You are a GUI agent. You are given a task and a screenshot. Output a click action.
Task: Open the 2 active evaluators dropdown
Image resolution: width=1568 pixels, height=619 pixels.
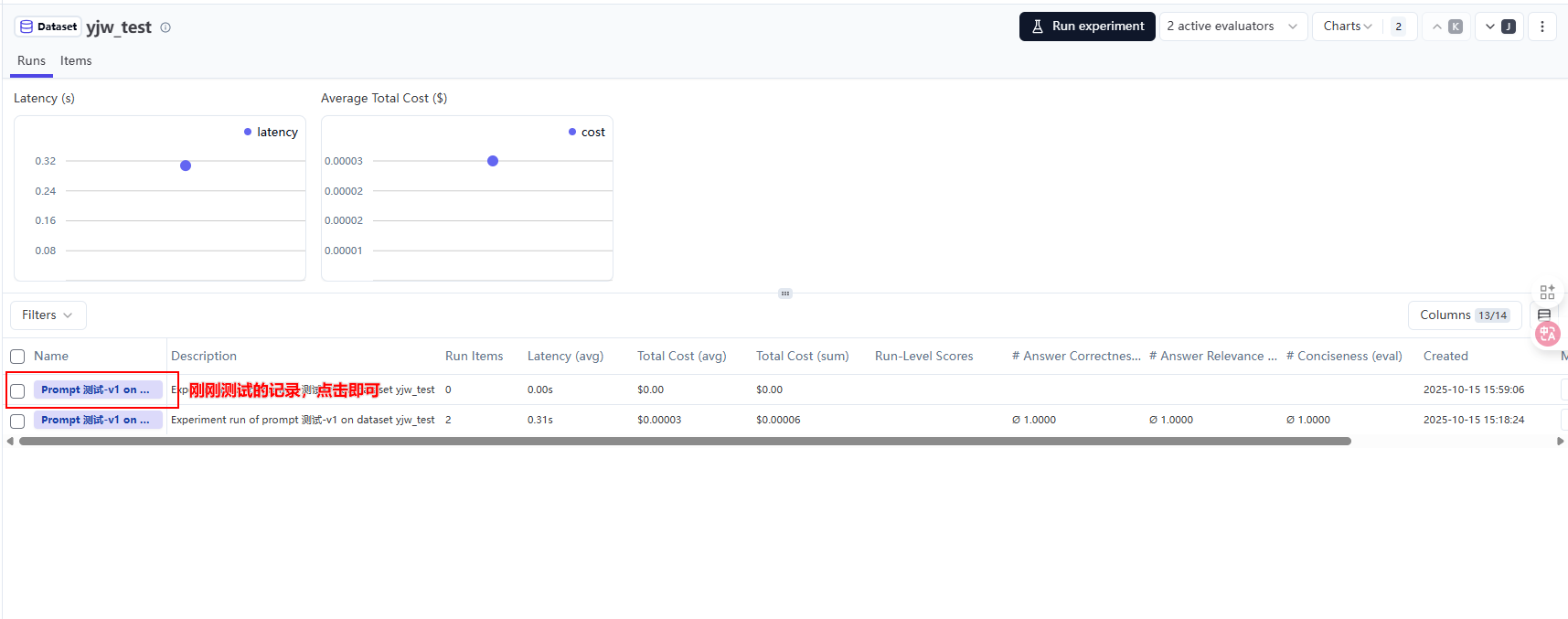coord(1232,27)
